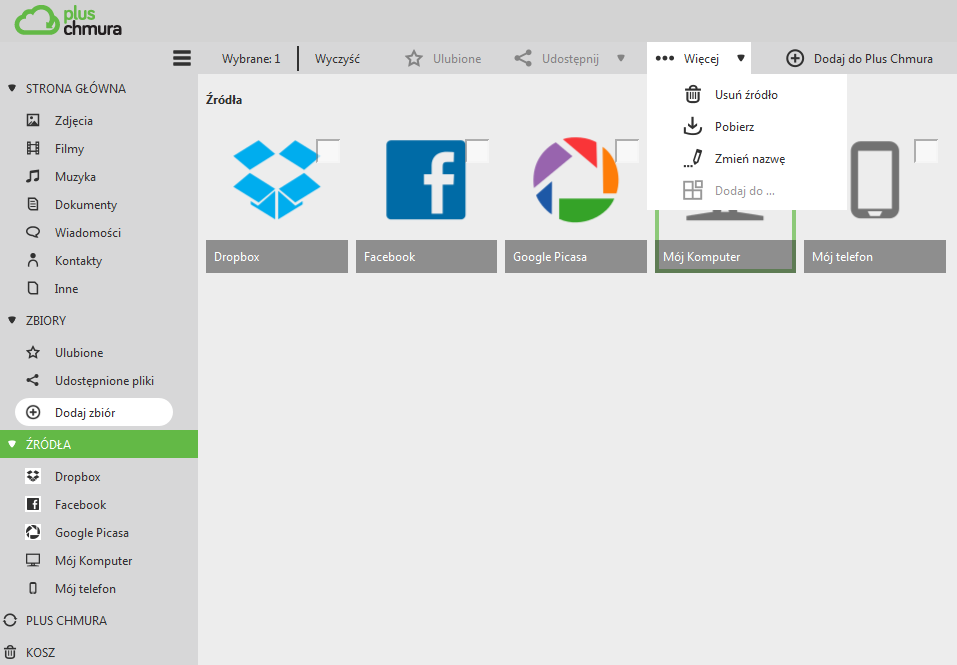Screen dimensions: 957x665
Task: Click the phone icon beside Mój telefon in sidebar
Action: coord(33,588)
